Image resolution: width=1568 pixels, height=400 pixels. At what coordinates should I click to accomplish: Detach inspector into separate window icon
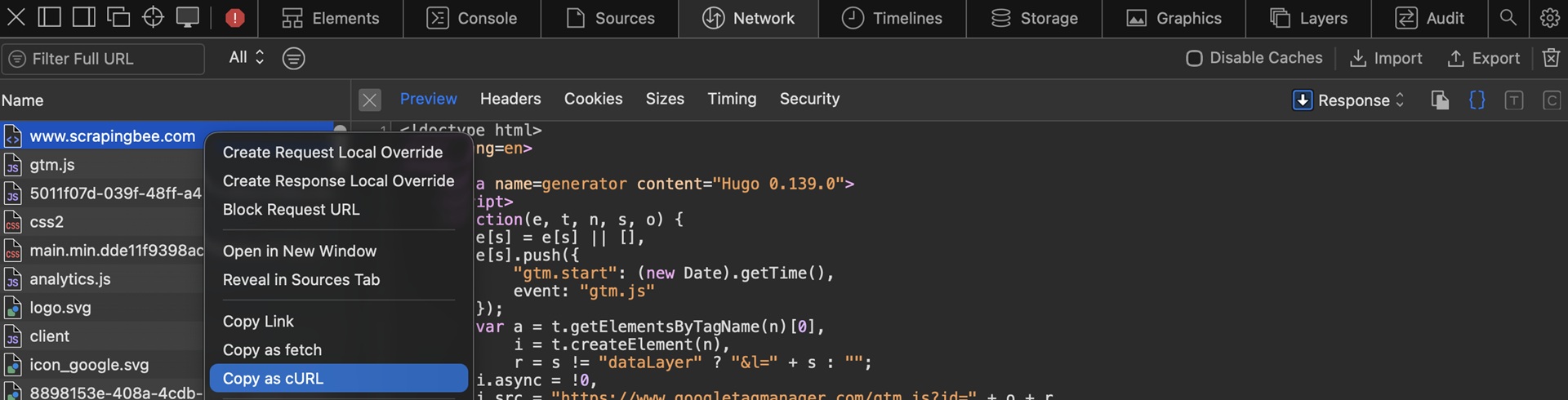click(x=118, y=17)
